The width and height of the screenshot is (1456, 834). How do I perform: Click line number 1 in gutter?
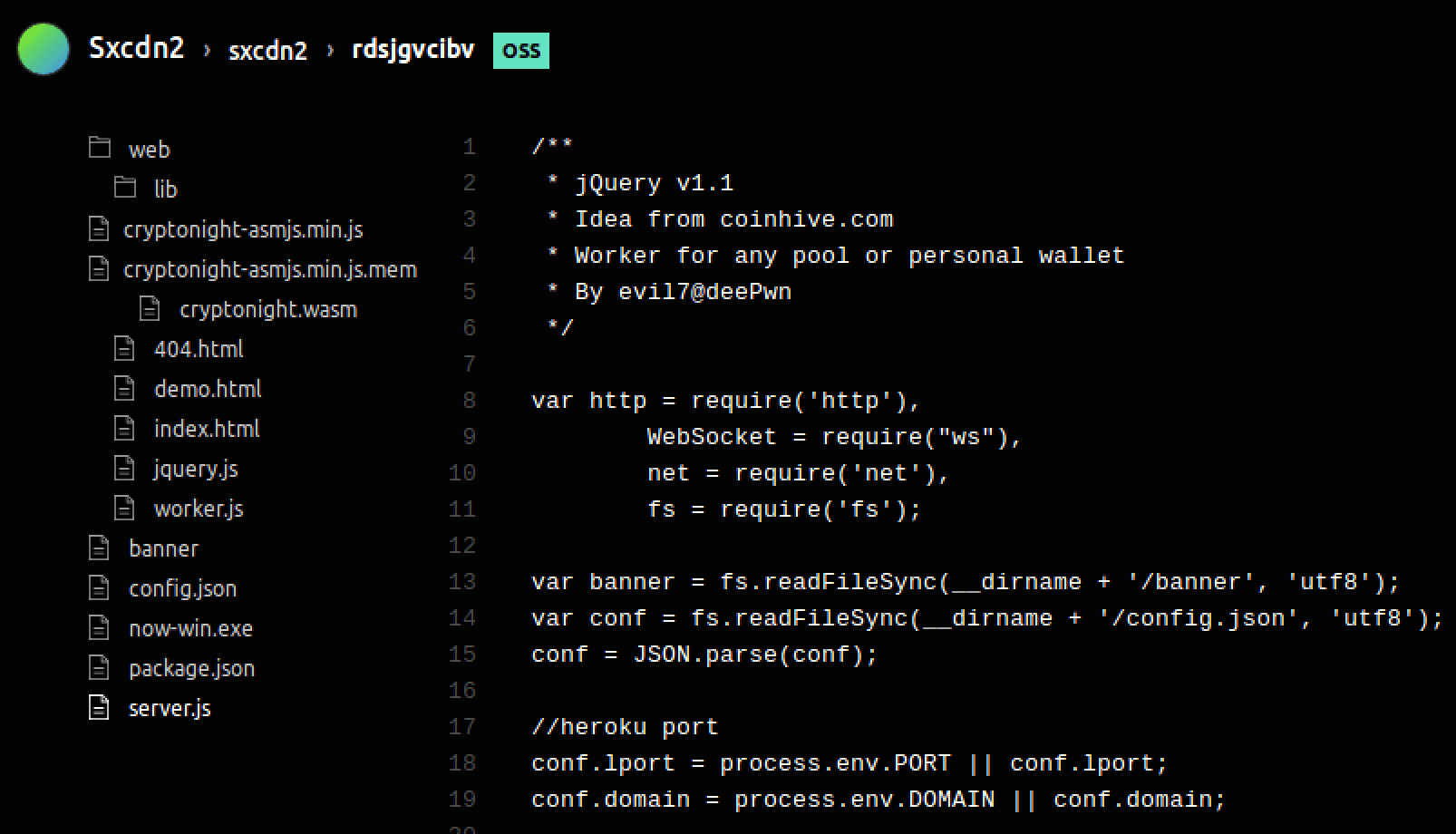pos(469,147)
